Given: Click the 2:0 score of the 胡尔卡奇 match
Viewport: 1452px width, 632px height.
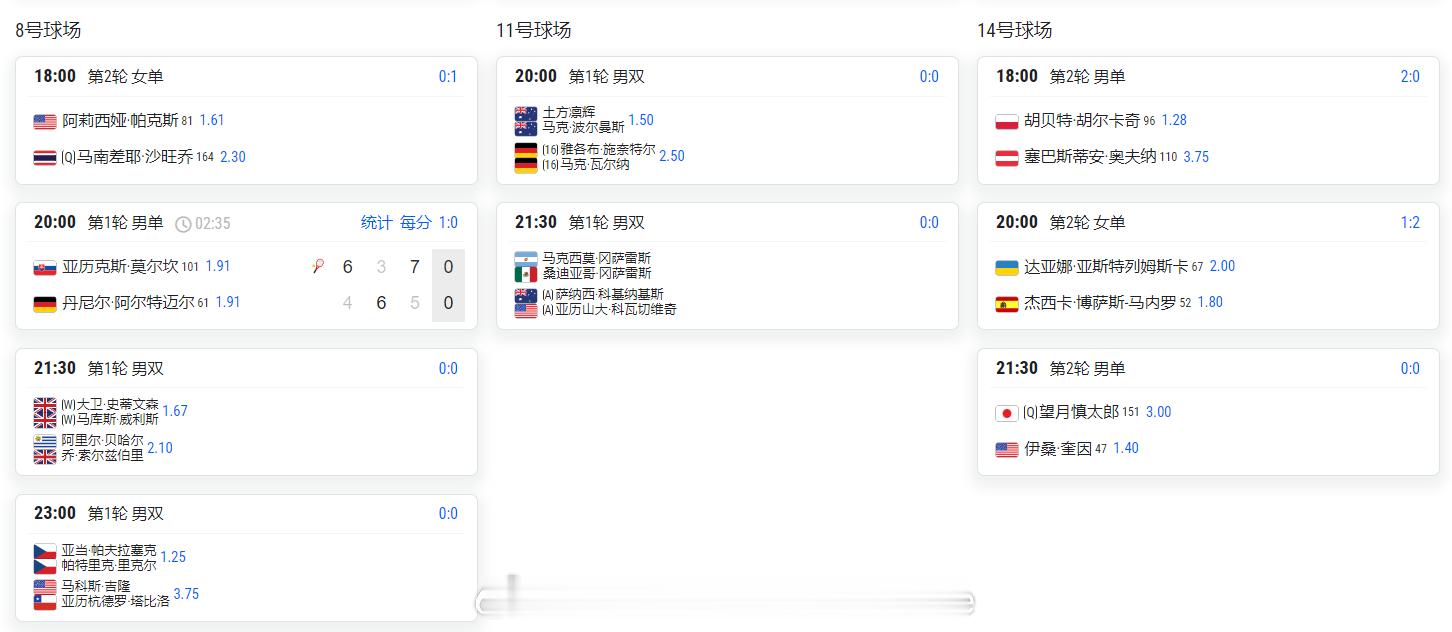Looking at the screenshot, I should pyautogui.click(x=1410, y=76).
